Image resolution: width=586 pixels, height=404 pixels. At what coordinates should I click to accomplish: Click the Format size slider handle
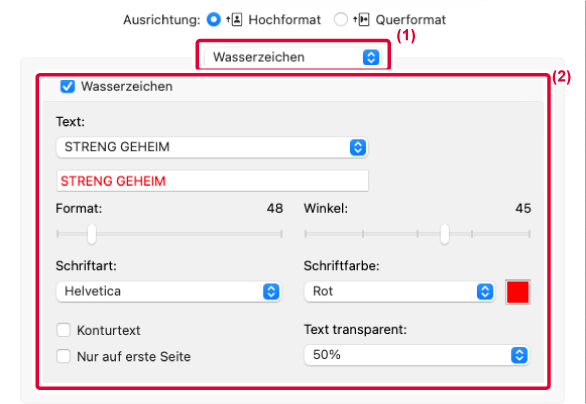92,234
